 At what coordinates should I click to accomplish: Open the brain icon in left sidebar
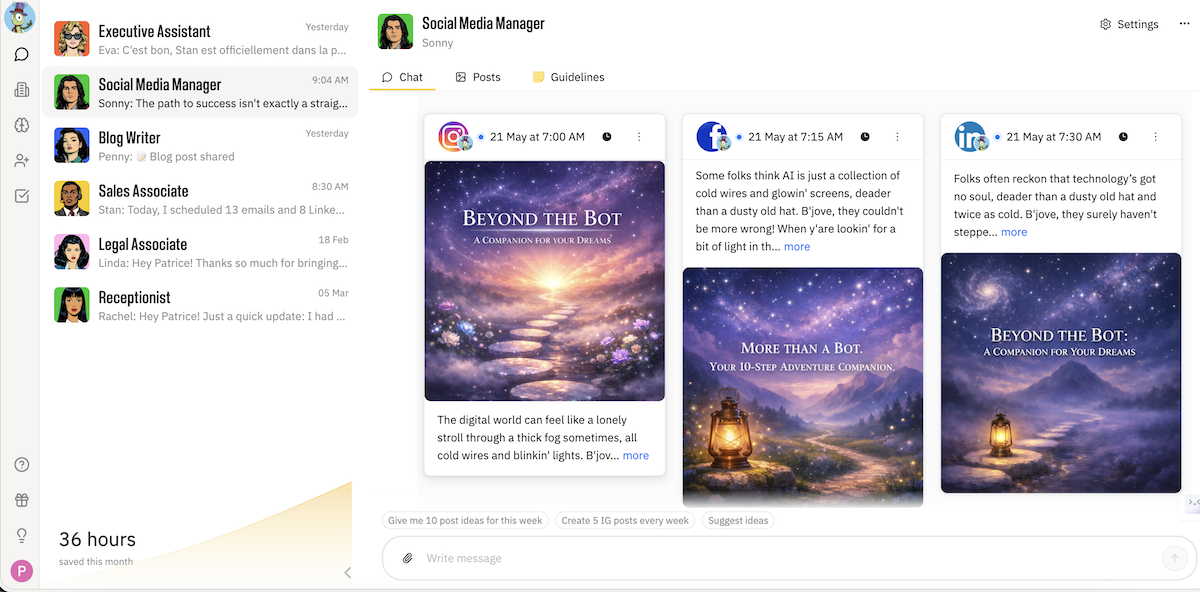point(21,125)
